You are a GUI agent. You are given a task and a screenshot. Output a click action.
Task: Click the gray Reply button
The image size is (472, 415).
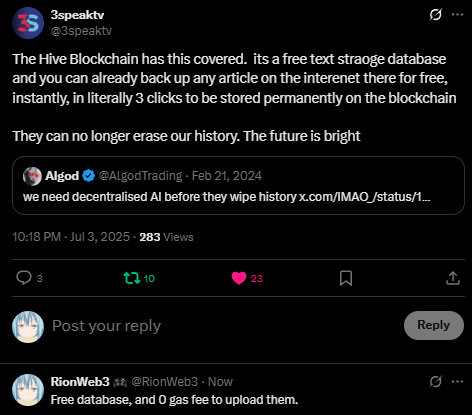[x=434, y=325]
